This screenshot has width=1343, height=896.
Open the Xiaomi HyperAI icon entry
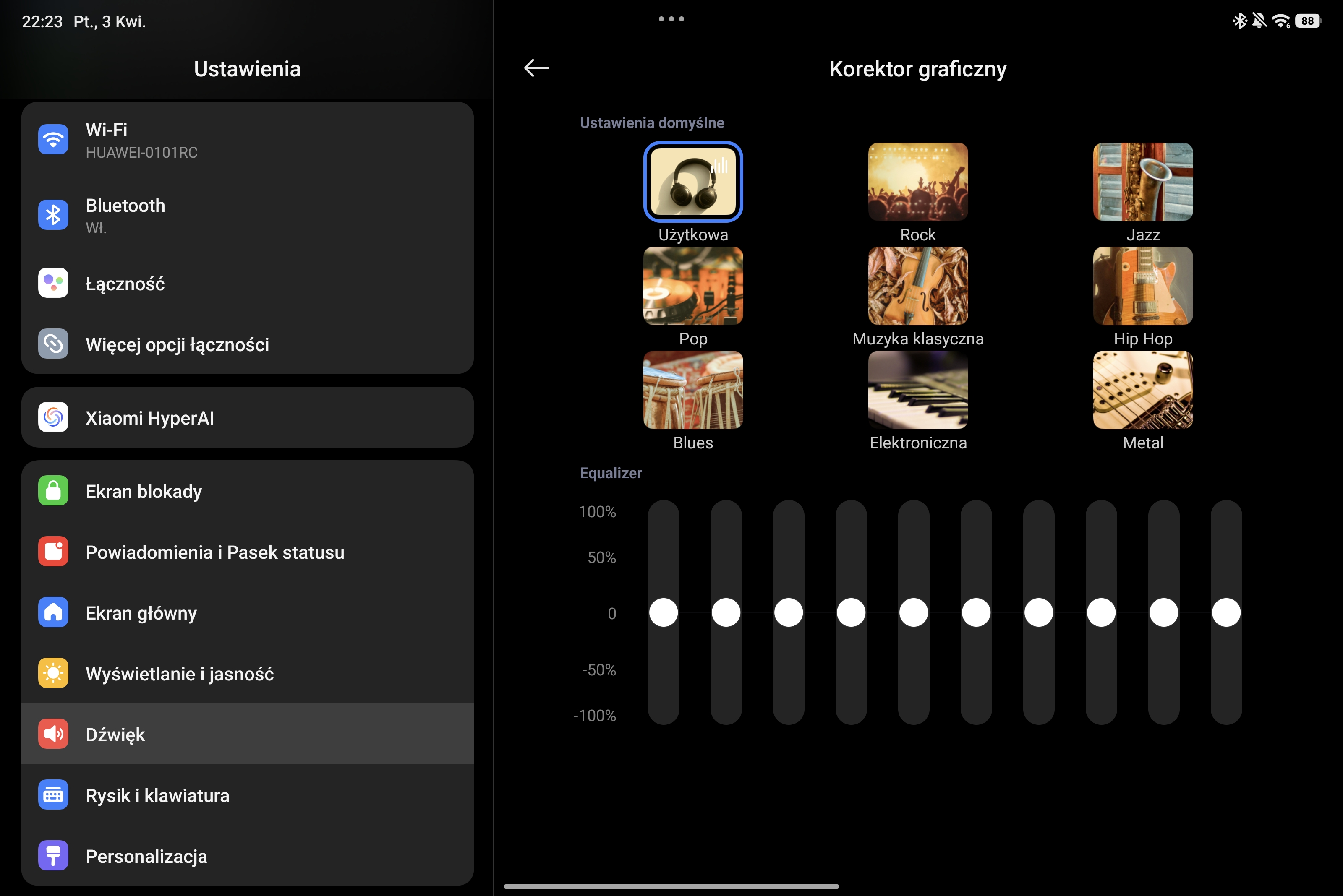coord(53,418)
